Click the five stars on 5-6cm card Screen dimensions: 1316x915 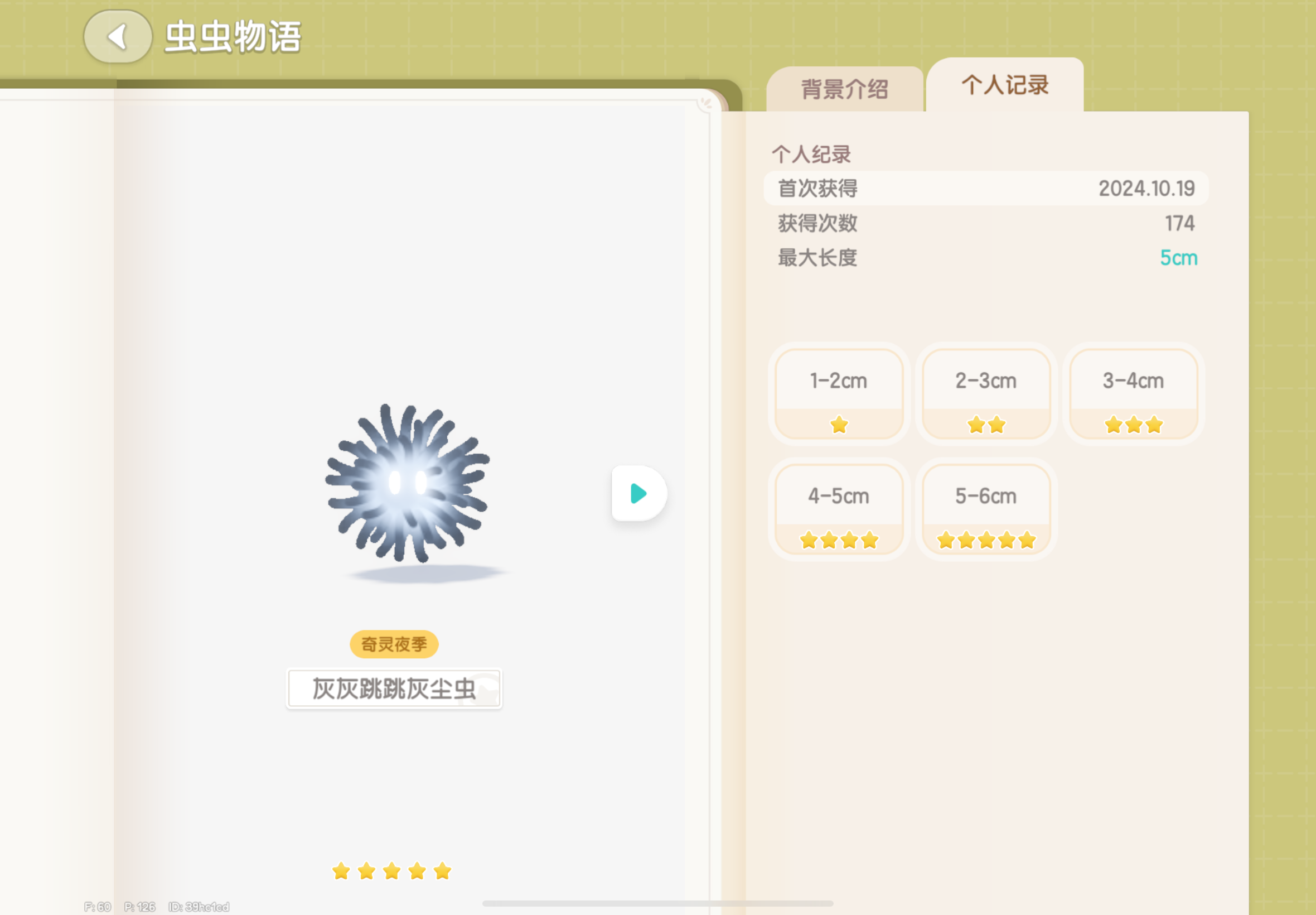coord(985,540)
